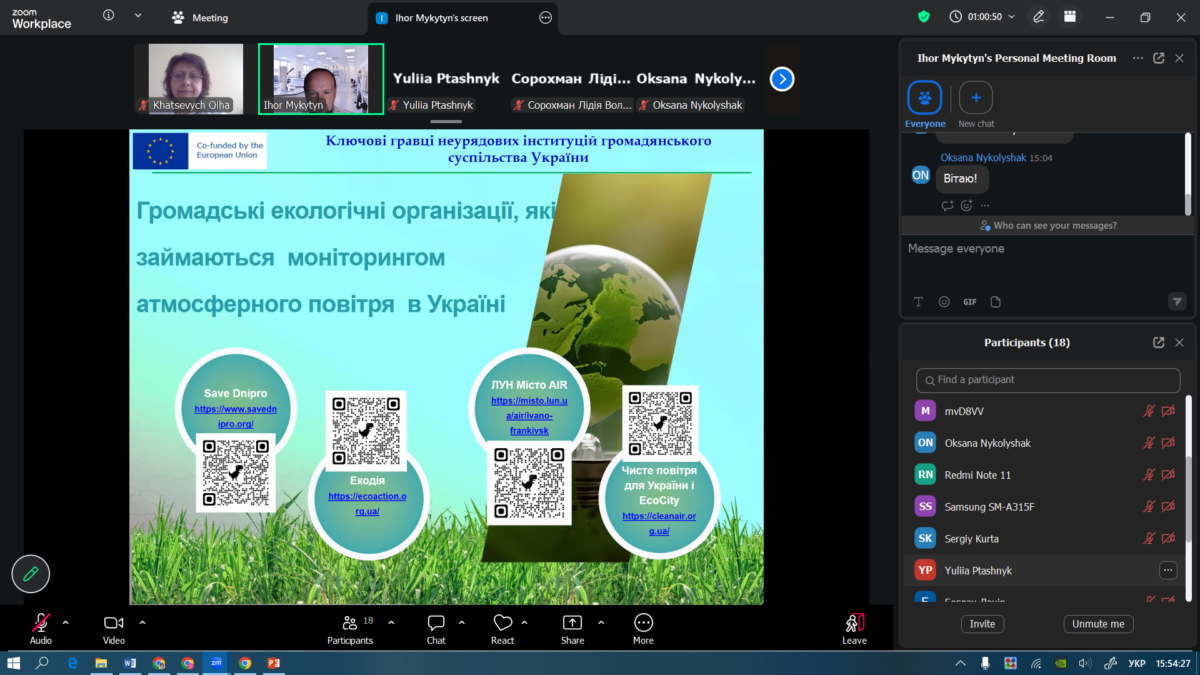Open the Chat toolbar button

[436, 628]
